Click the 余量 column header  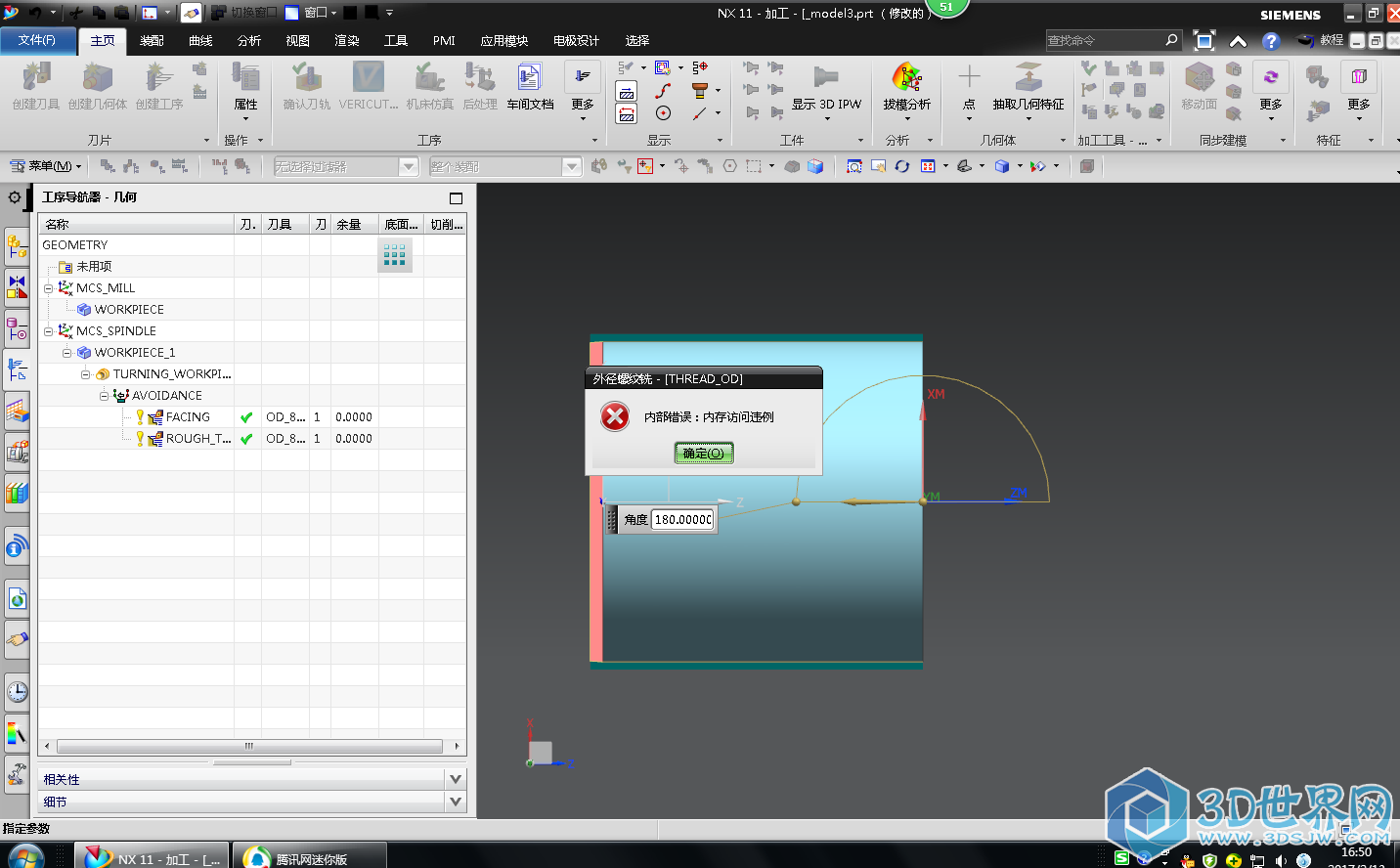coord(355,224)
